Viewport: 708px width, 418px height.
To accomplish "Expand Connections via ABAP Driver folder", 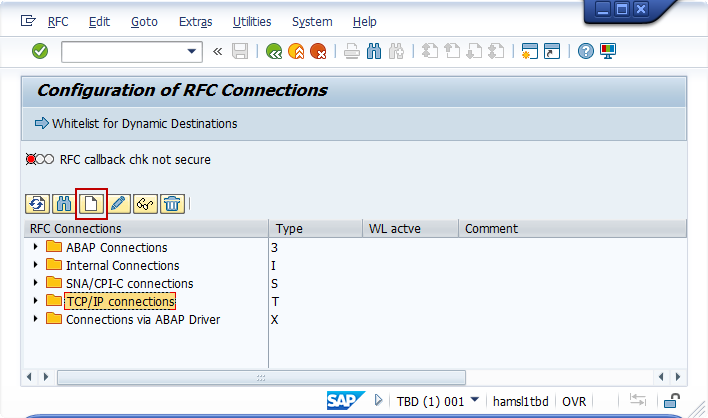I will [x=37, y=319].
